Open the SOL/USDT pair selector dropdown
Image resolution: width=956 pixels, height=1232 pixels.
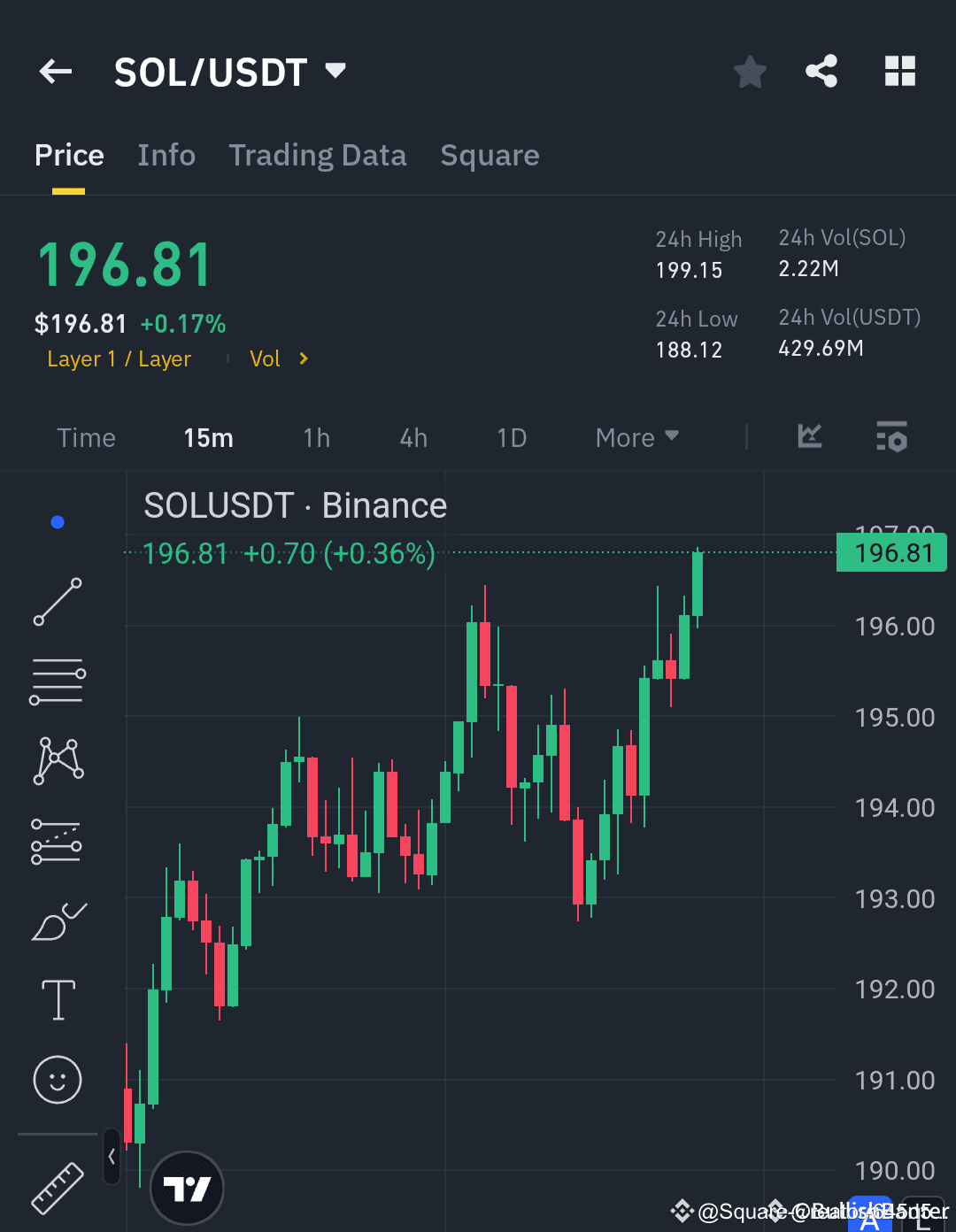335,71
